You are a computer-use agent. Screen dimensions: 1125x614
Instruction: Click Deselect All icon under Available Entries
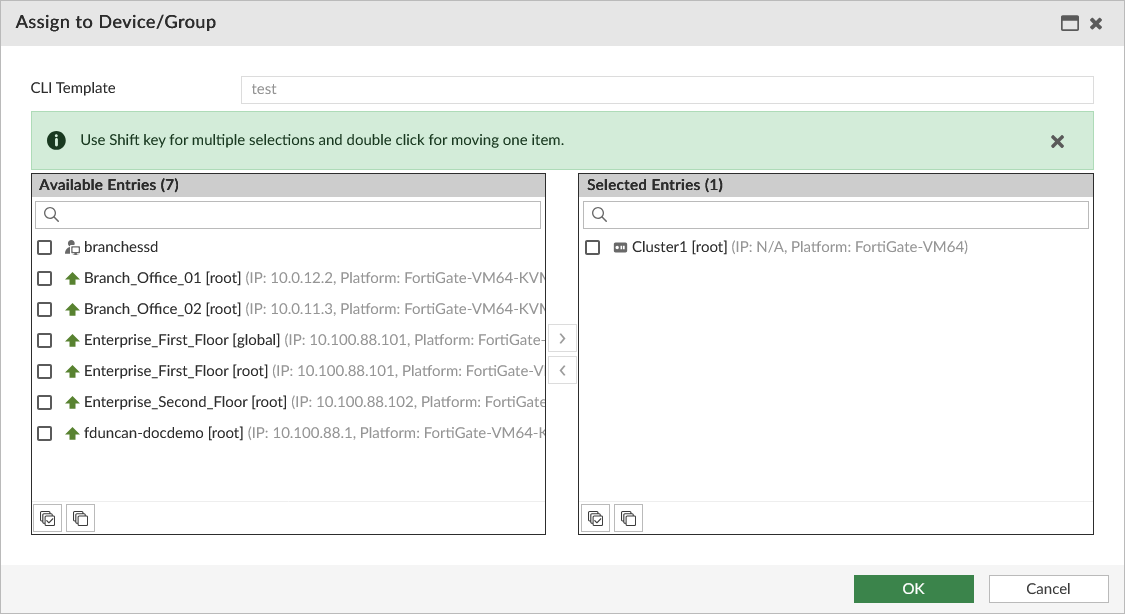click(x=81, y=518)
